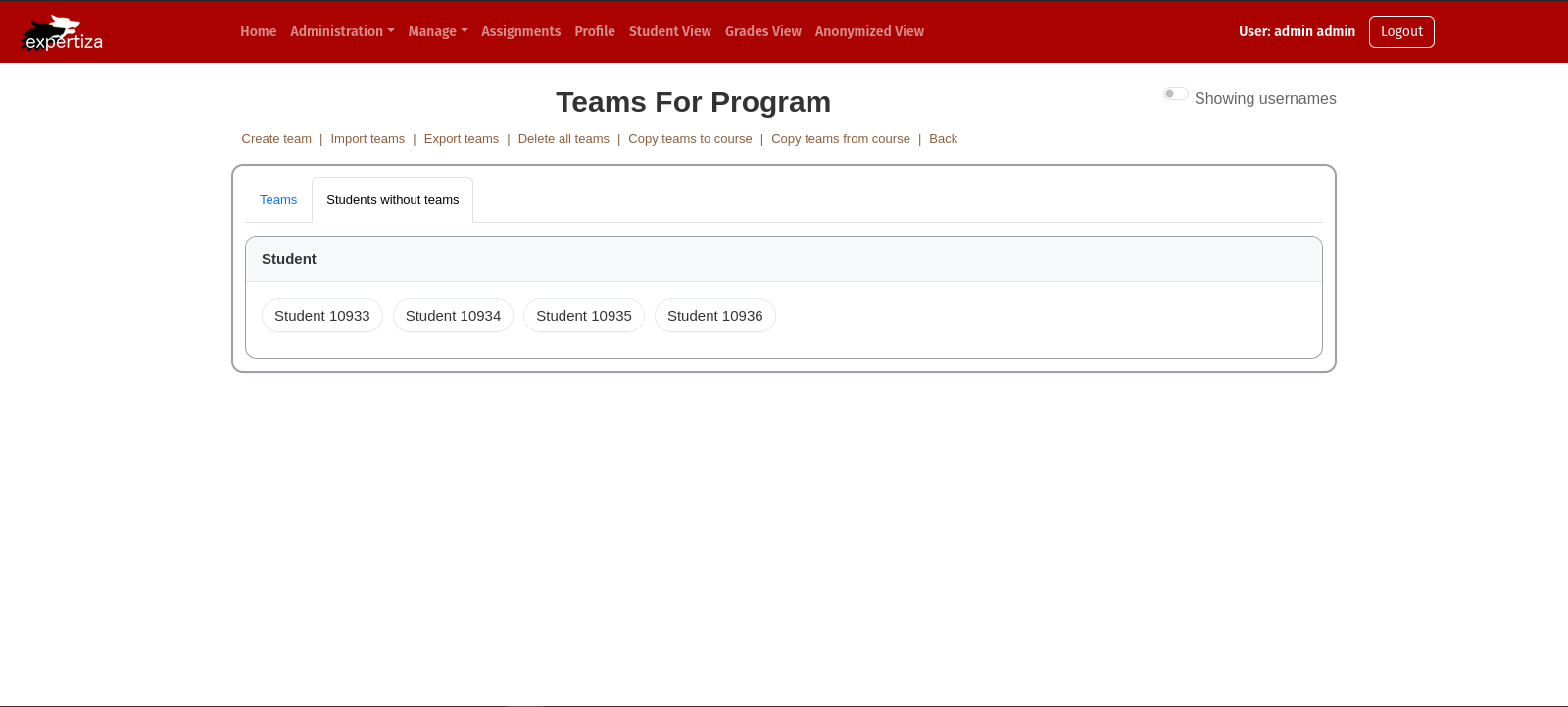Viewport: 1568px width, 707px height.
Task: Select the Students without teams tab
Action: point(392,200)
